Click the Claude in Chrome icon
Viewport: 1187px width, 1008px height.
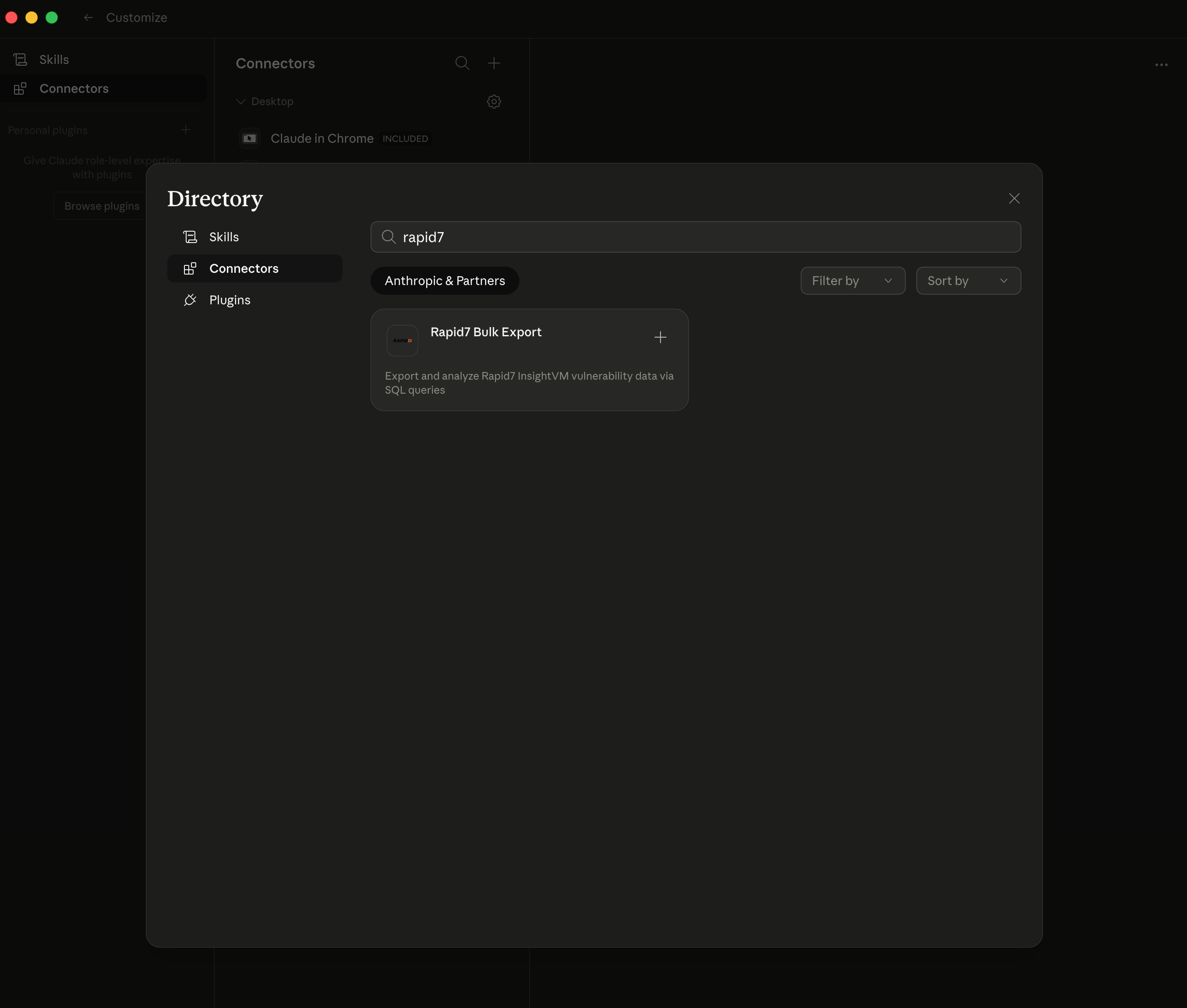(x=250, y=138)
